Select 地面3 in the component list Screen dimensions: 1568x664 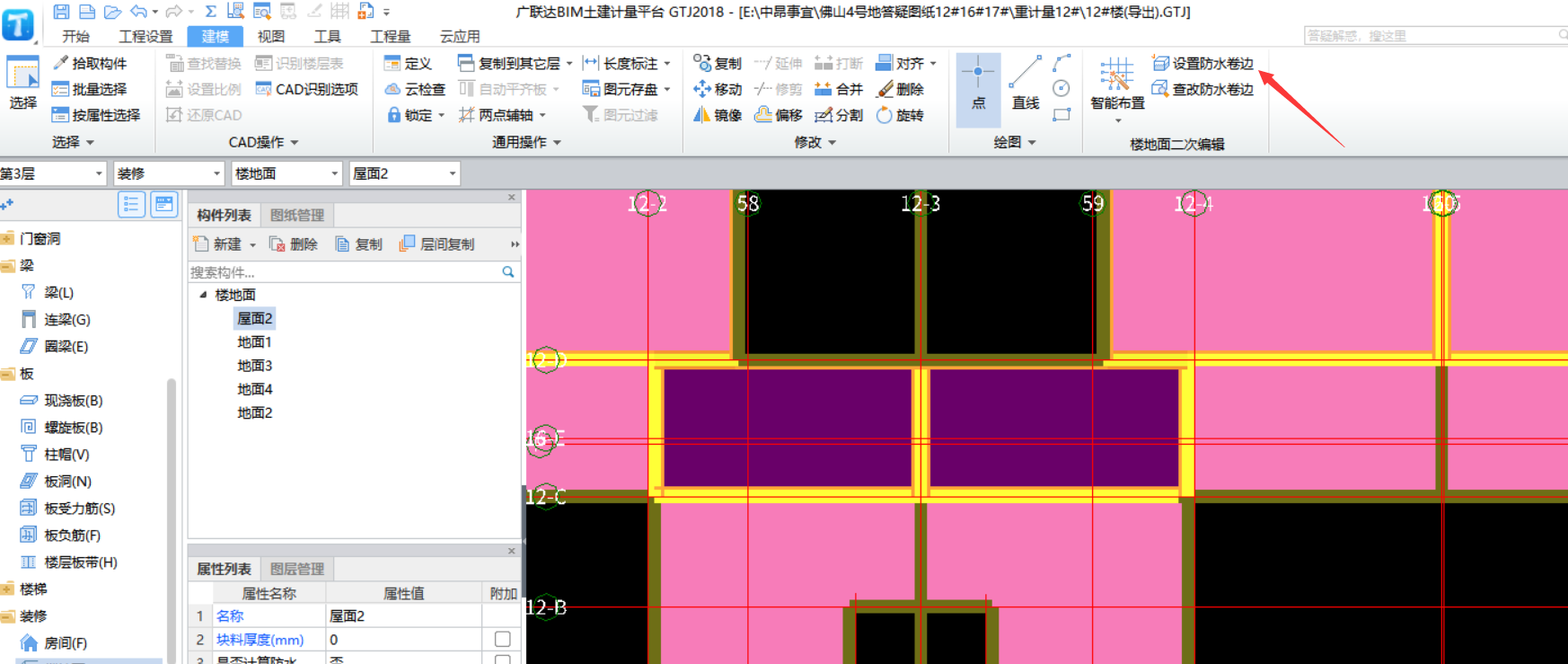(254, 366)
